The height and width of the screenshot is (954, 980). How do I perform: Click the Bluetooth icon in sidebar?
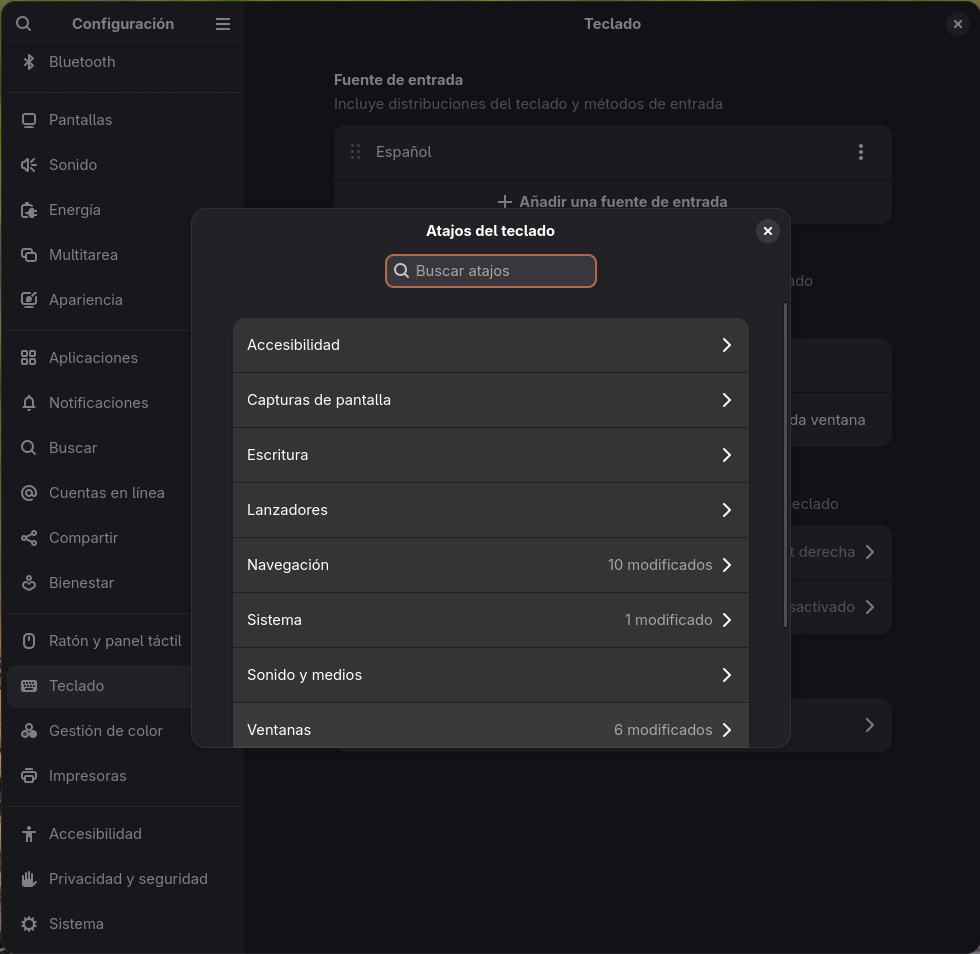(29, 62)
